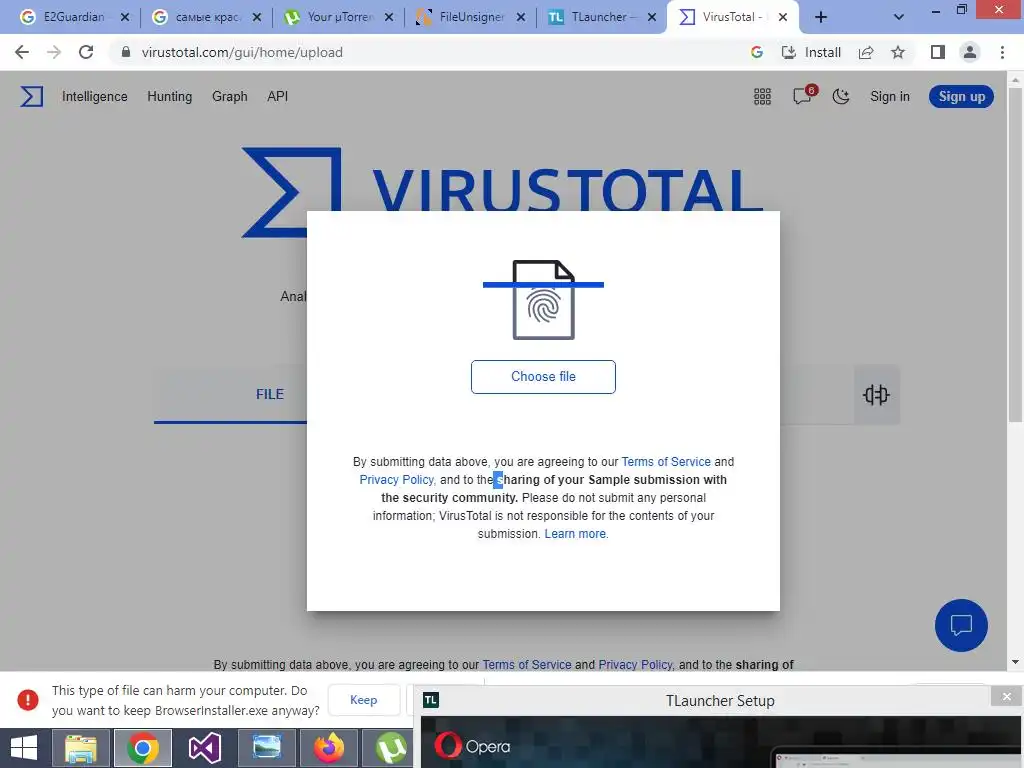The image size is (1024, 768).
Task: Click Learn more link in dialog
Action: click(575, 534)
